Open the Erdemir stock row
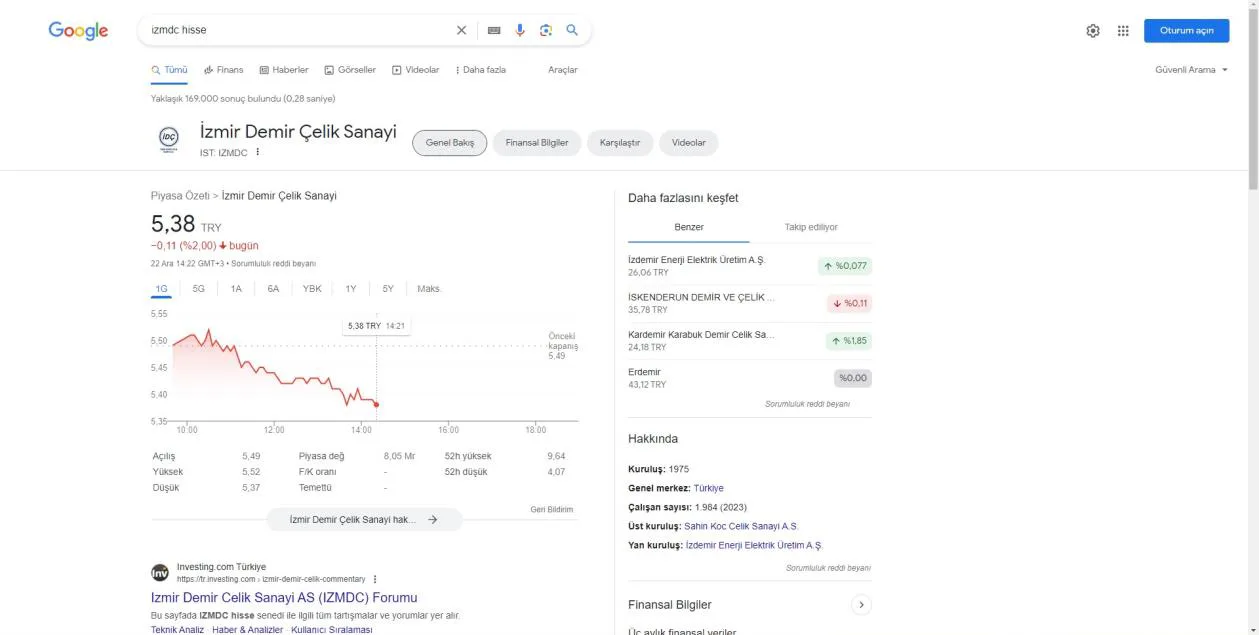The width and height of the screenshot is (1259, 635). pyautogui.click(x=750, y=378)
